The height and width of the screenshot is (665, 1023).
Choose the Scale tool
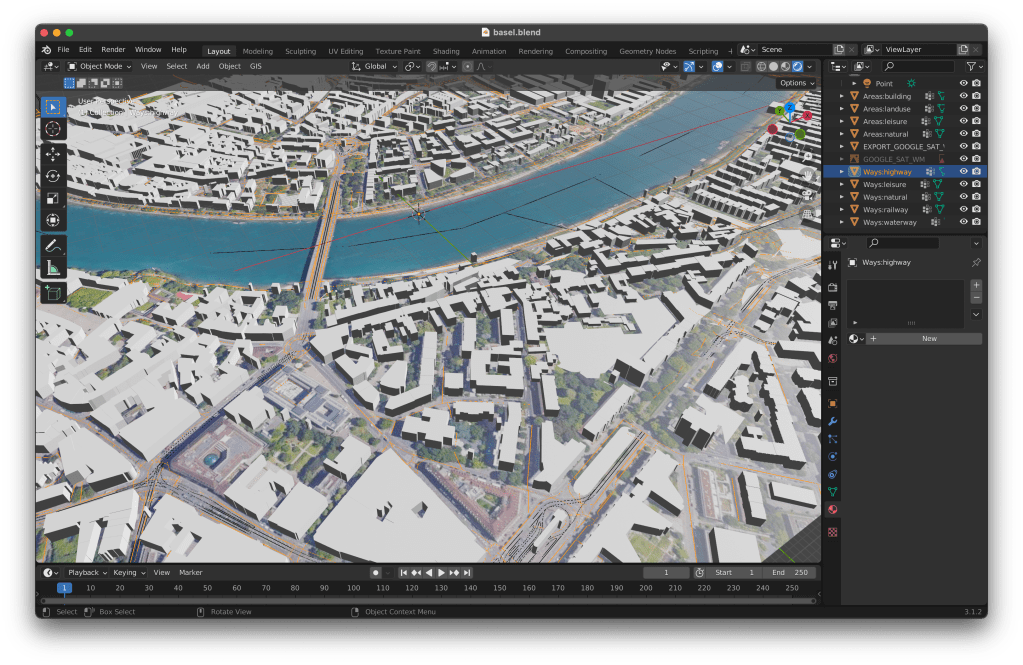pos(53,198)
